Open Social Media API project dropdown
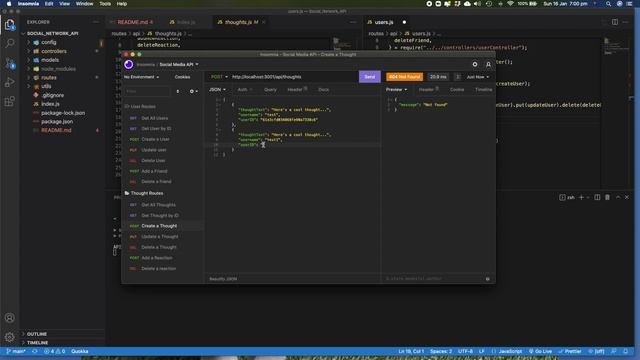640x360 pixels. coord(179,64)
